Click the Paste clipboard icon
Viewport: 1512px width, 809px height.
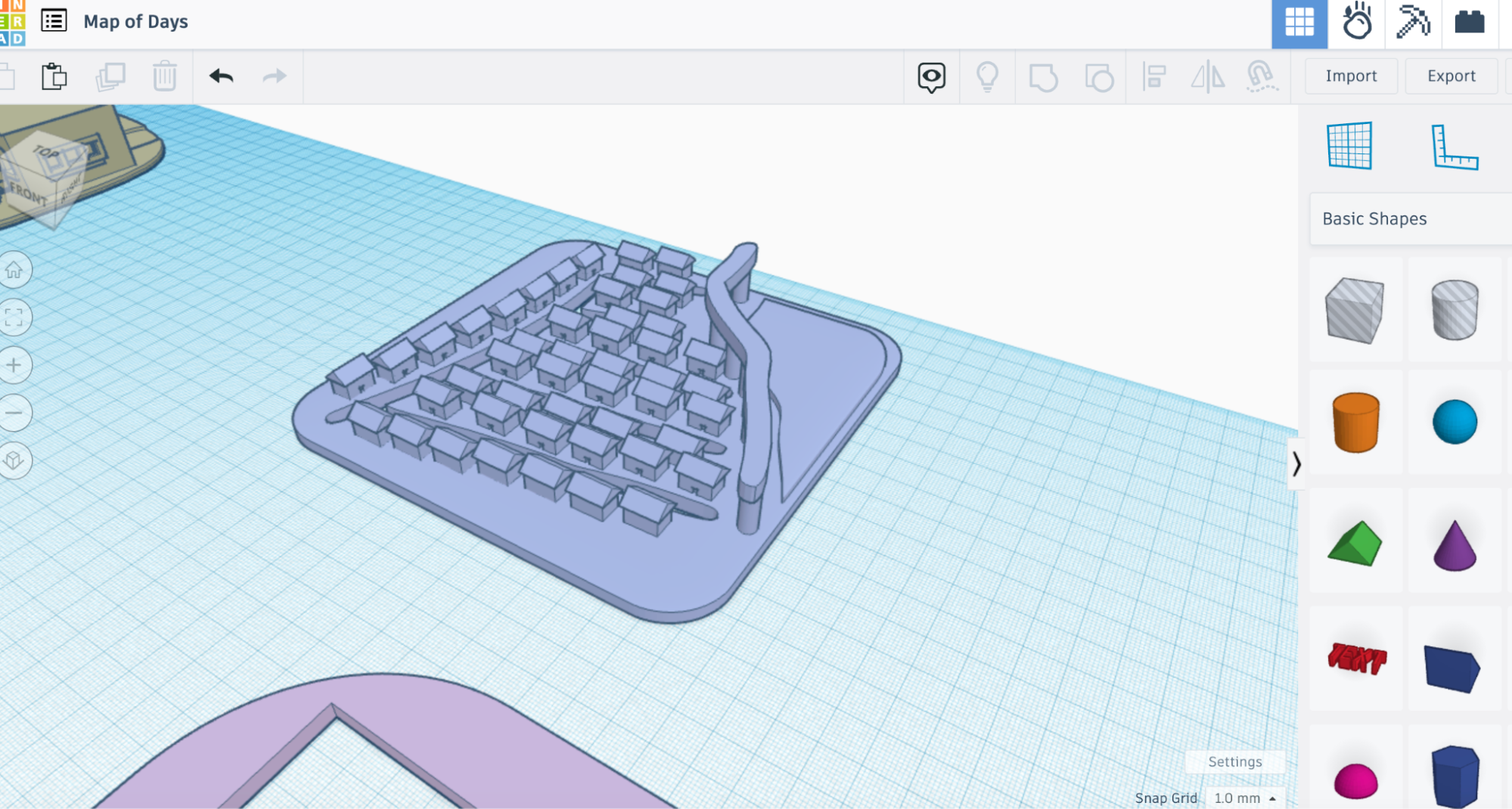54,76
